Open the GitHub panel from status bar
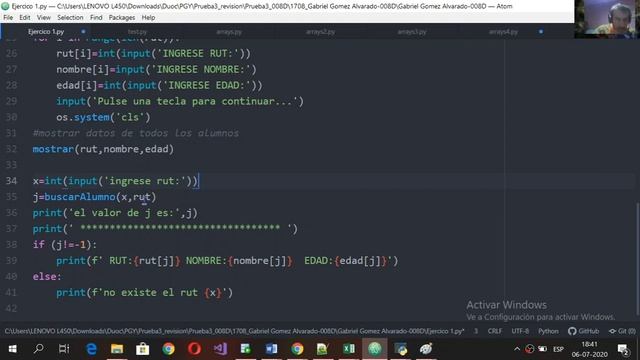Viewport: 640px width, 360px height. click(583, 331)
